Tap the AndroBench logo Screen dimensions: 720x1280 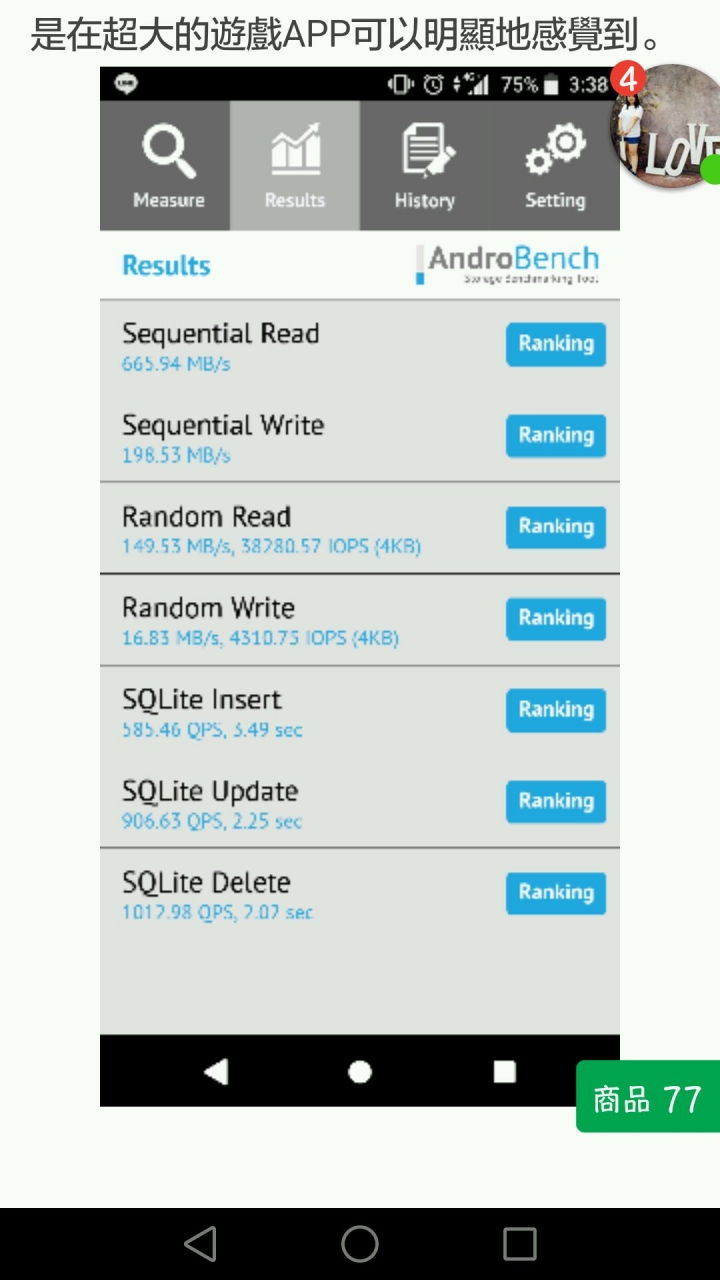click(508, 265)
